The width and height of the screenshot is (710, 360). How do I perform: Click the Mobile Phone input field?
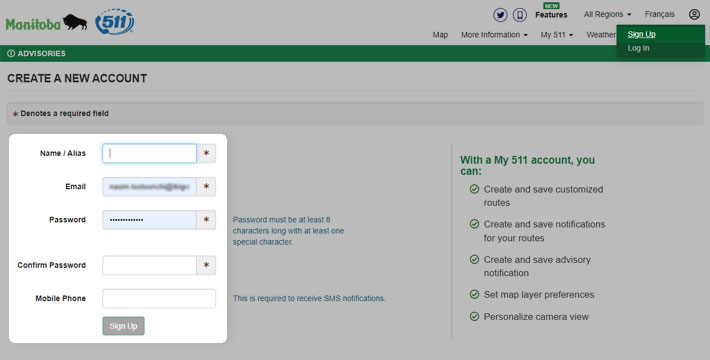click(x=159, y=298)
